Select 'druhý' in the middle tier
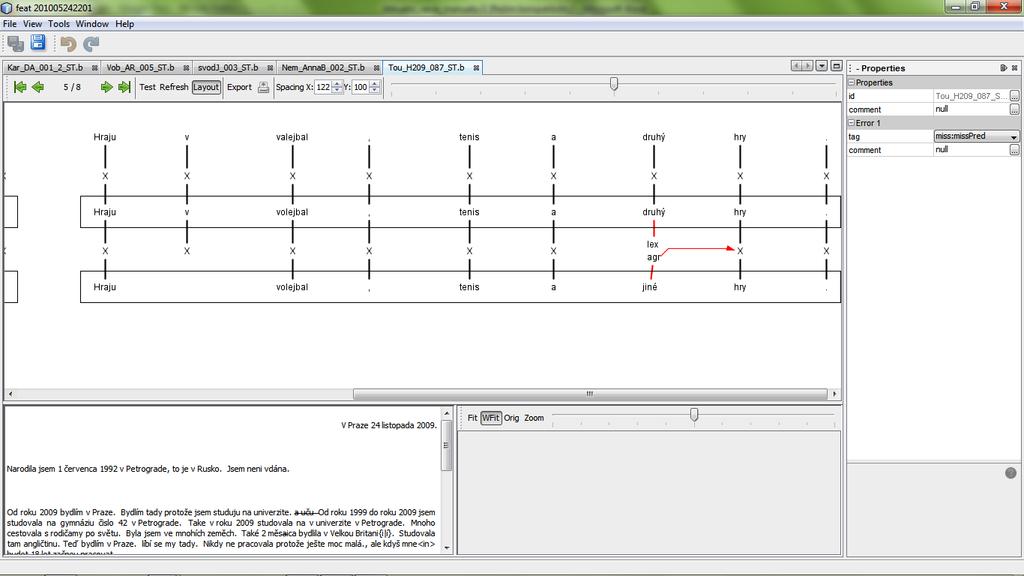 click(654, 212)
